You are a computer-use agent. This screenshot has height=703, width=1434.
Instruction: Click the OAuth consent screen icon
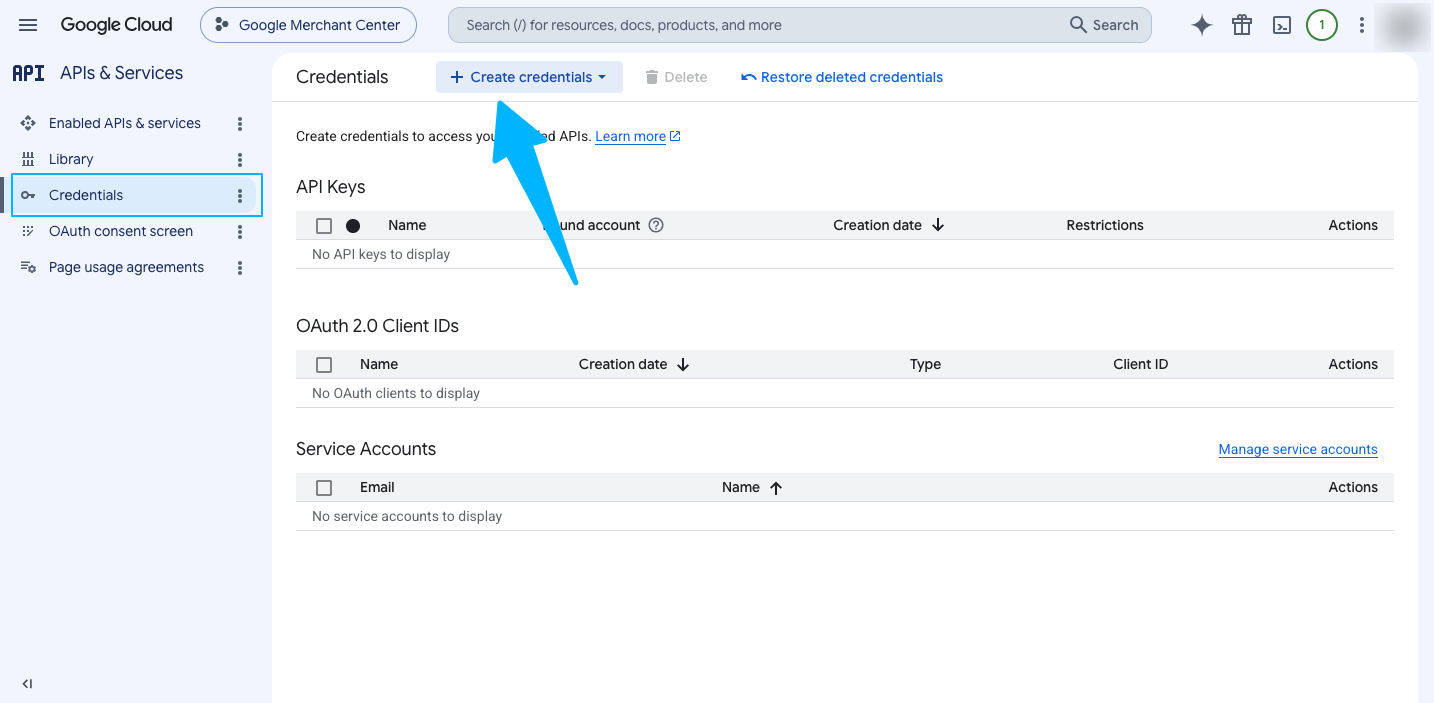pos(28,231)
